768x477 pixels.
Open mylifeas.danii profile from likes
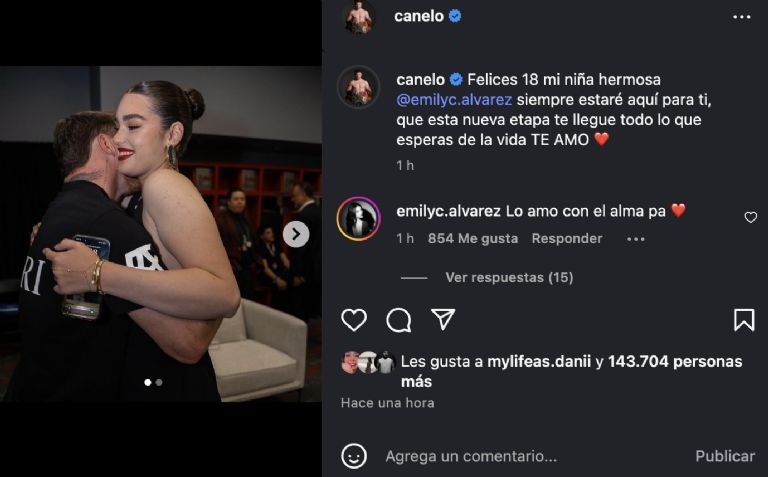click(x=539, y=361)
